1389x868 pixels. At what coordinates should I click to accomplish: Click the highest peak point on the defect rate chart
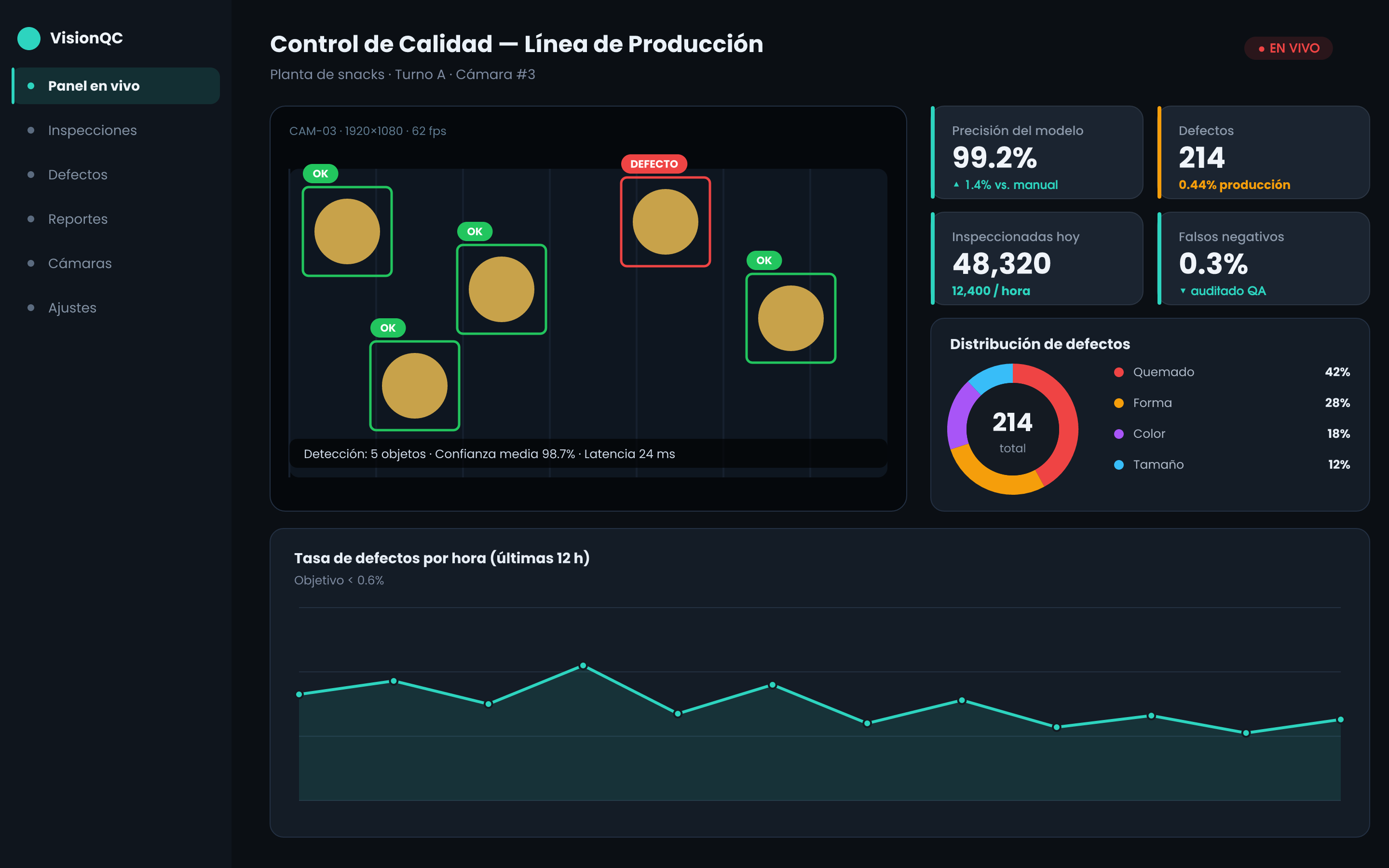[x=583, y=665]
